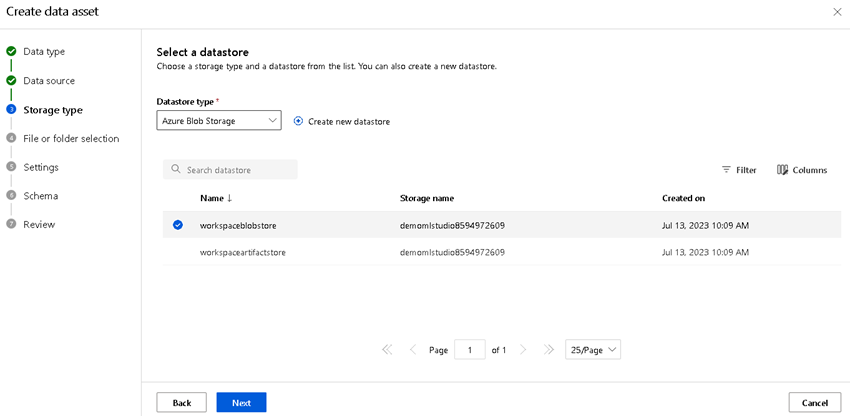Click the Data type completed step icon
This screenshot has width=850, height=416.
click(x=11, y=52)
